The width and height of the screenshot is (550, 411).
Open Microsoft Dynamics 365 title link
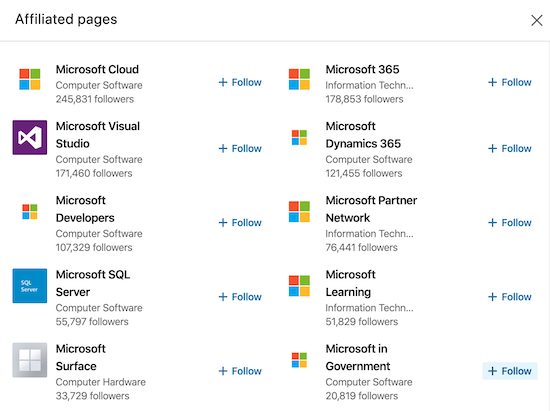pyautogui.click(x=363, y=135)
